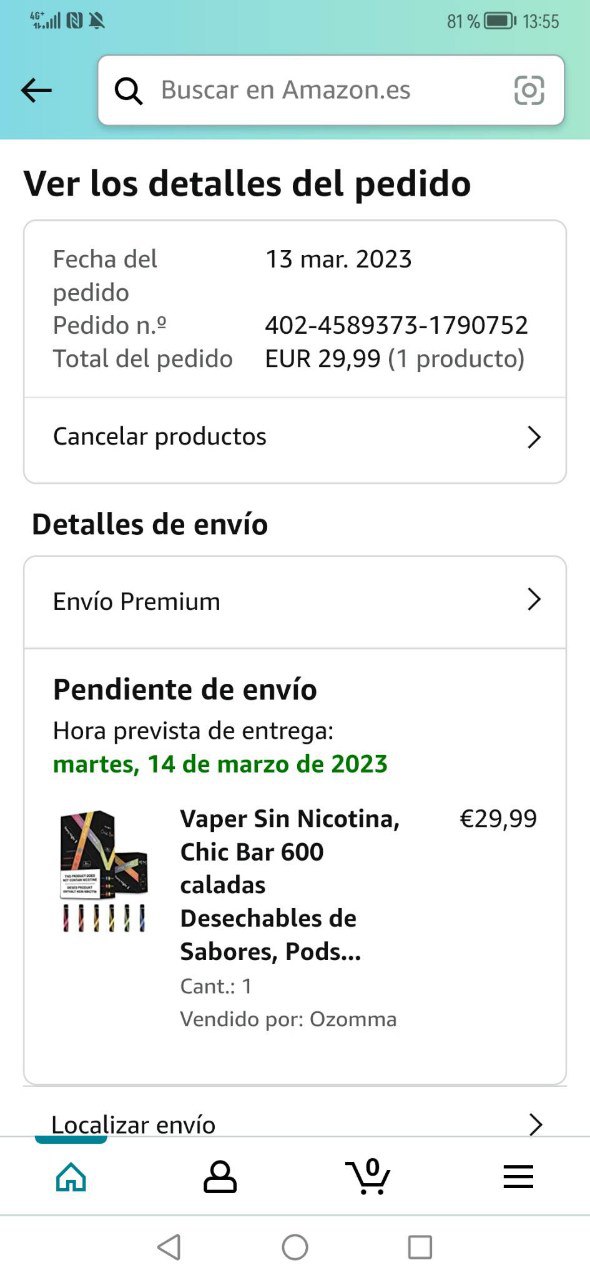Expand Envío Premium chevron
This screenshot has width=590, height=1280.
(x=534, y=600)
